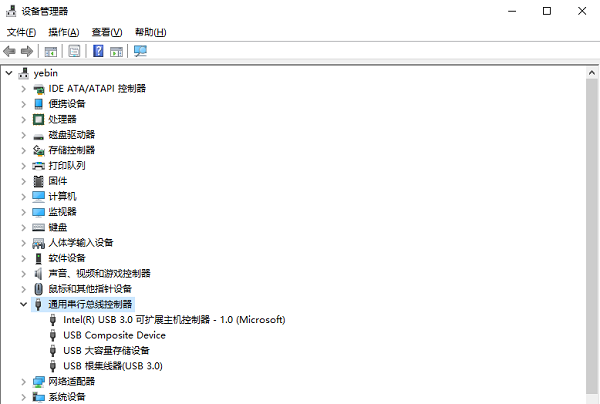The image size is (600, 404).
Task: Collapse the yebin root node
Action: click(9, 73)
